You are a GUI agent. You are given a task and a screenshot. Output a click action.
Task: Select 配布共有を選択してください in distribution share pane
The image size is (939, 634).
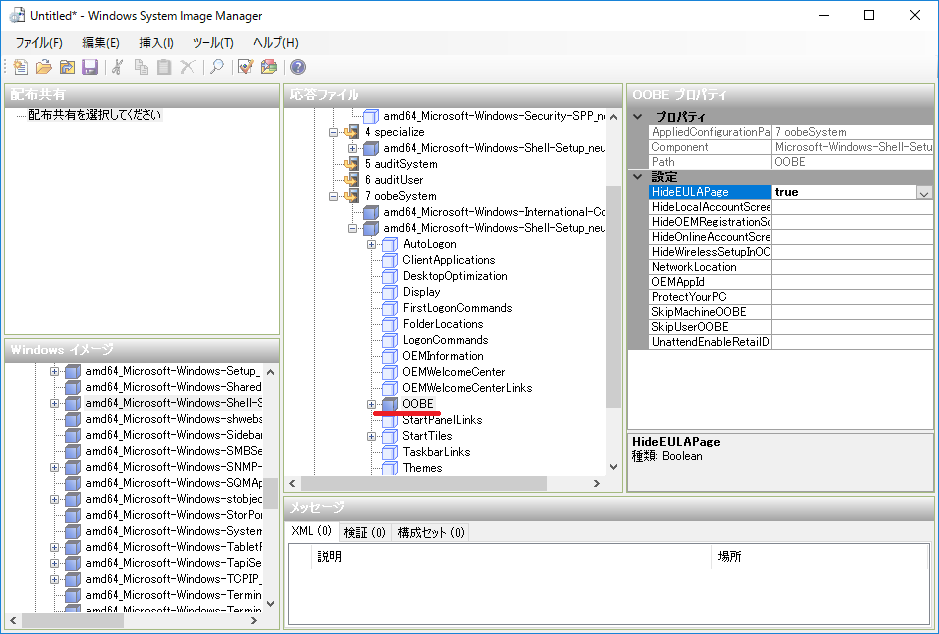click(95, 114)
